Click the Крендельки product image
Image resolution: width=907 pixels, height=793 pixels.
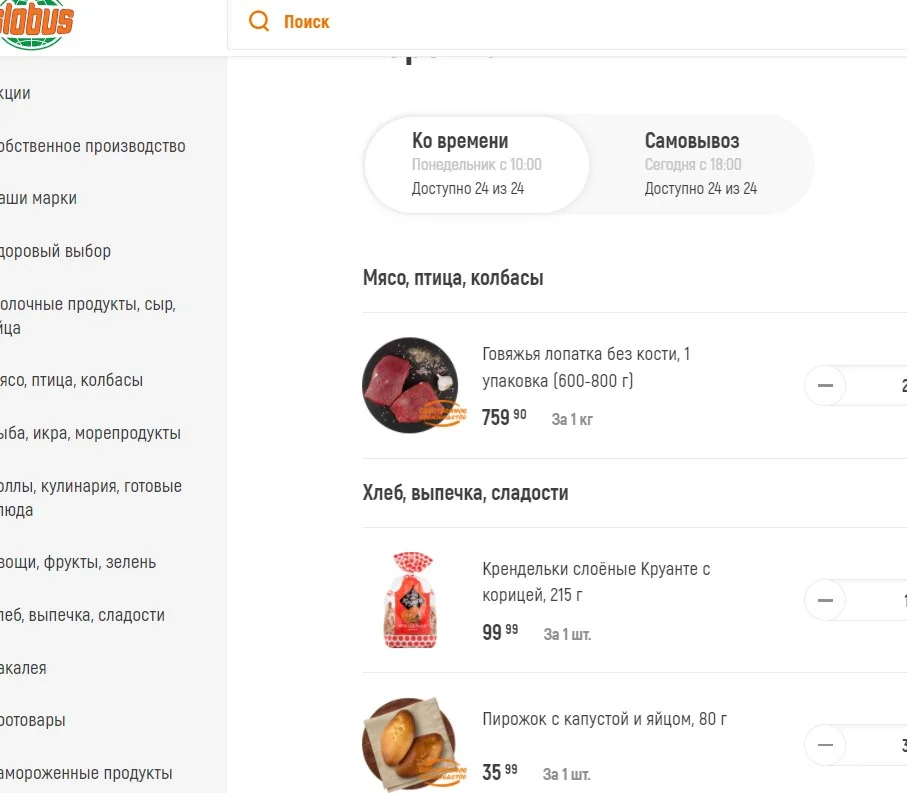click(x=410, y=600)
